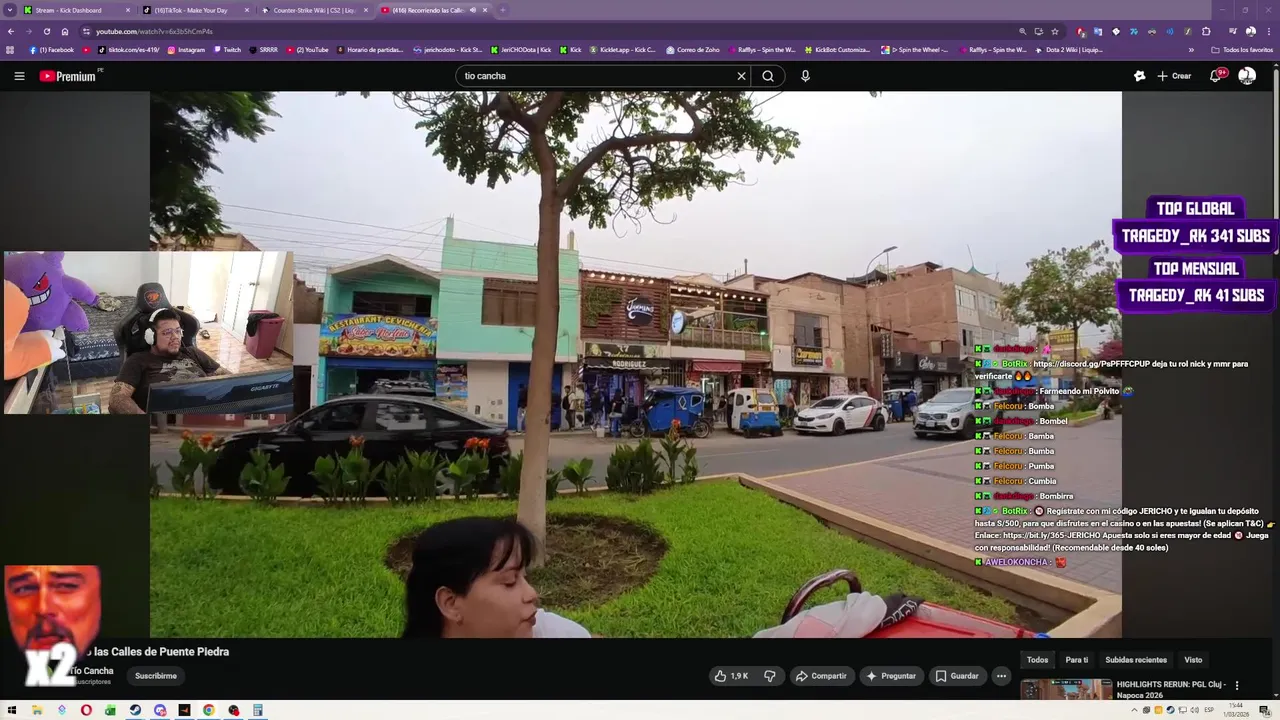Open File Explorer from the taskbar
The height and width of the screenshot is (720, 1280).
point(37,710)
